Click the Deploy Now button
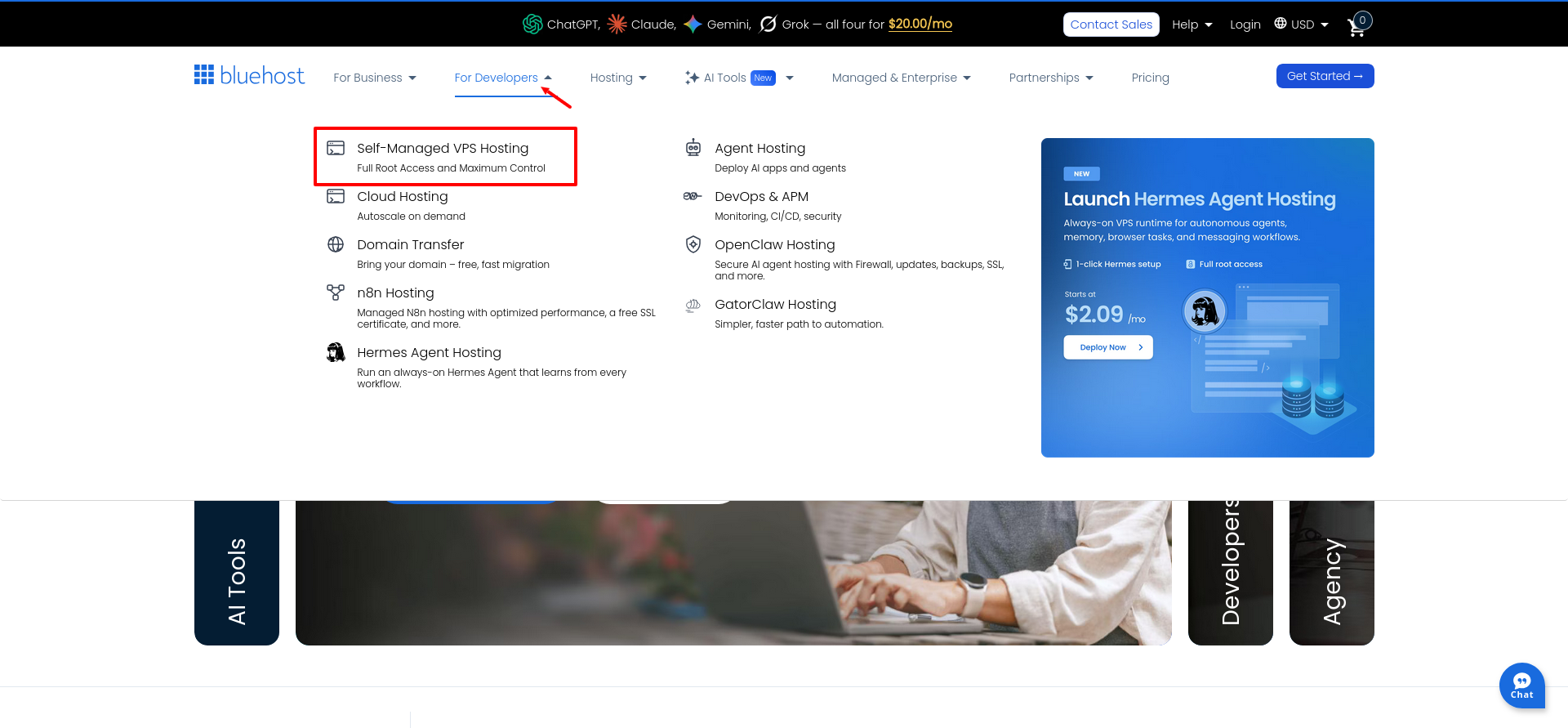This screenshot has width=1568, height=728. click(1107, 347)
